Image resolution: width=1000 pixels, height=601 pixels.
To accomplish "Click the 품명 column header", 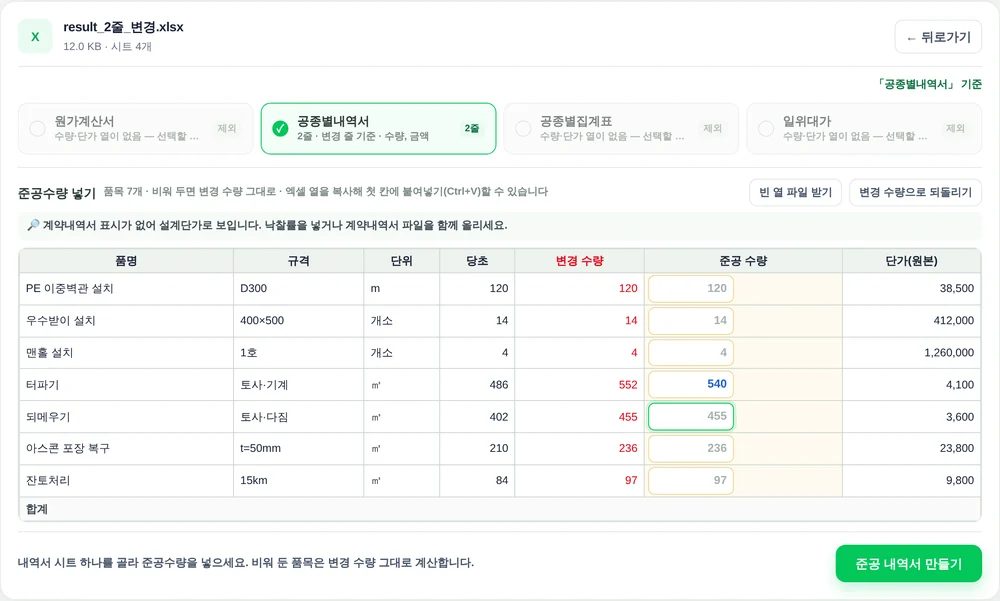I will point(126,260).
